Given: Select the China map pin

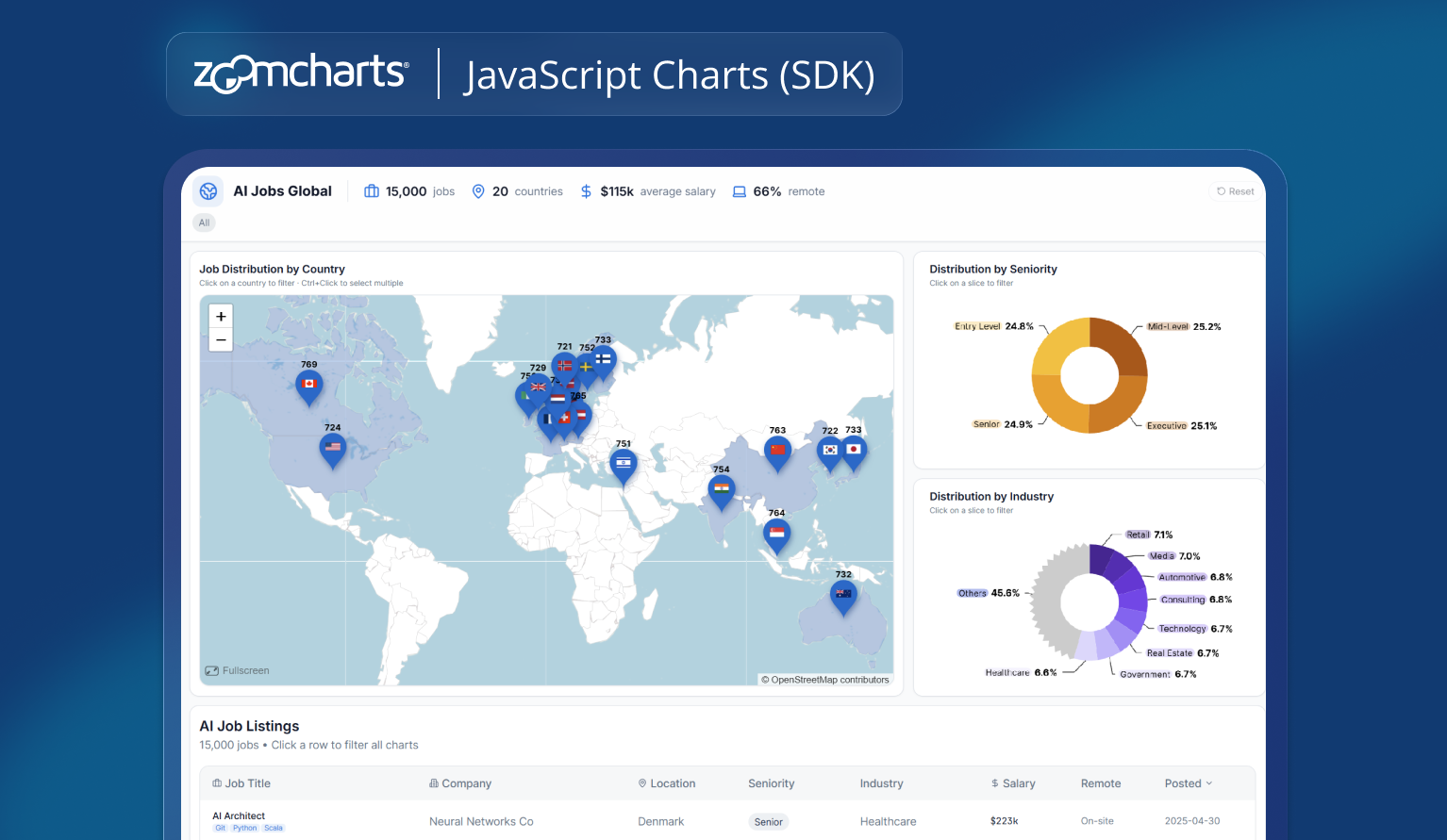Looking at the screenshot, I should 777,451.
